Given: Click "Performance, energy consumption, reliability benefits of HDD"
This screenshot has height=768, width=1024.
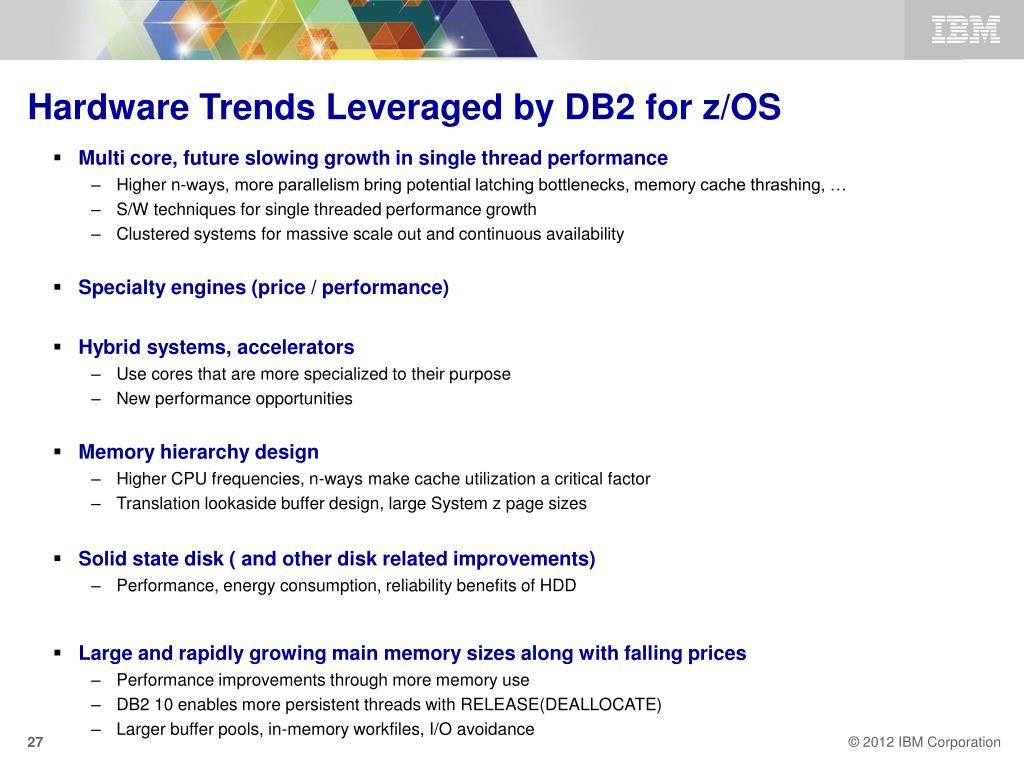Looking at the screenshot, I should click(346, 586).
